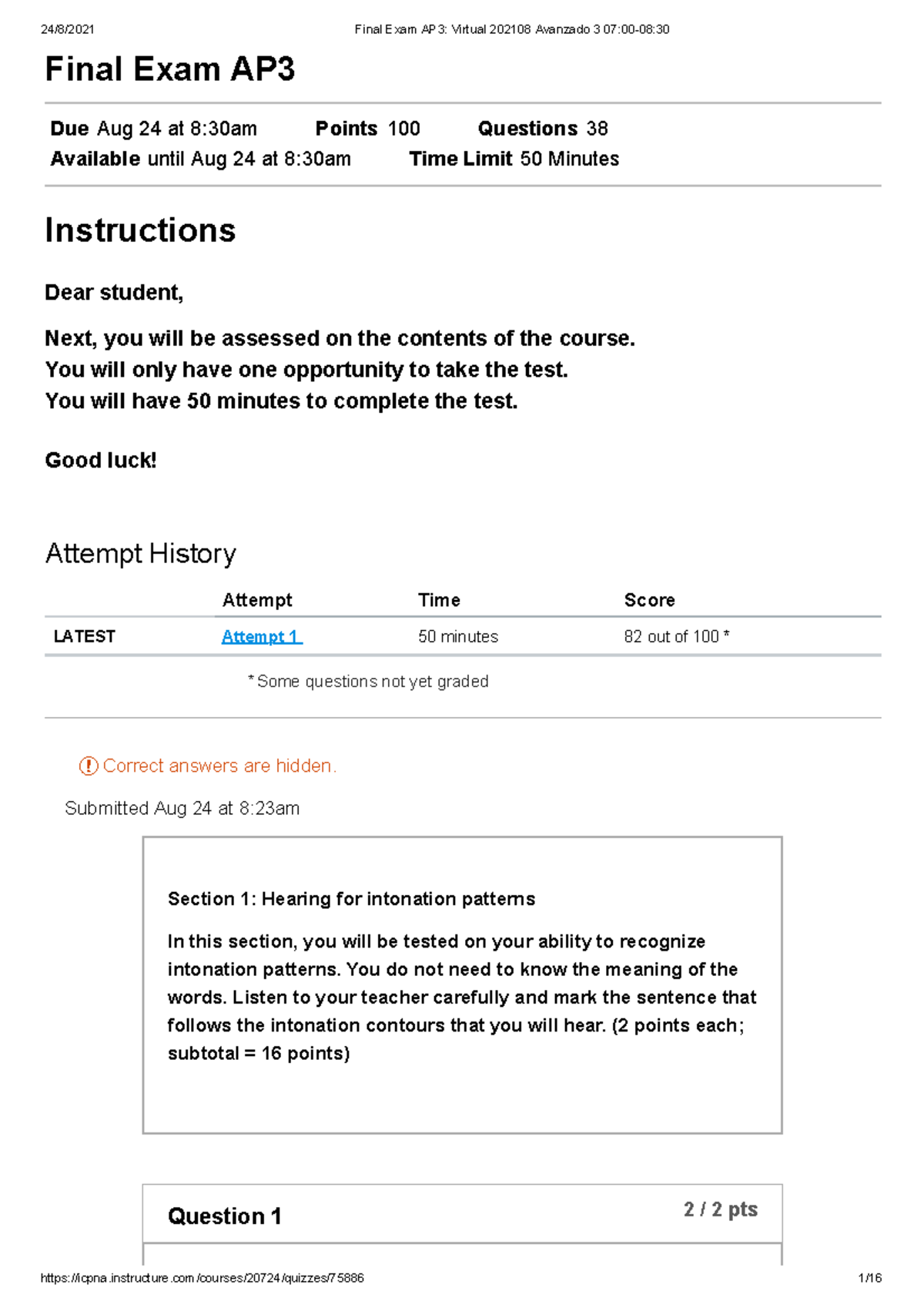The width and height of the screenshot is (924, 1308).
Task: Click the Due Aug 24 date
Action: pos(154,129)
